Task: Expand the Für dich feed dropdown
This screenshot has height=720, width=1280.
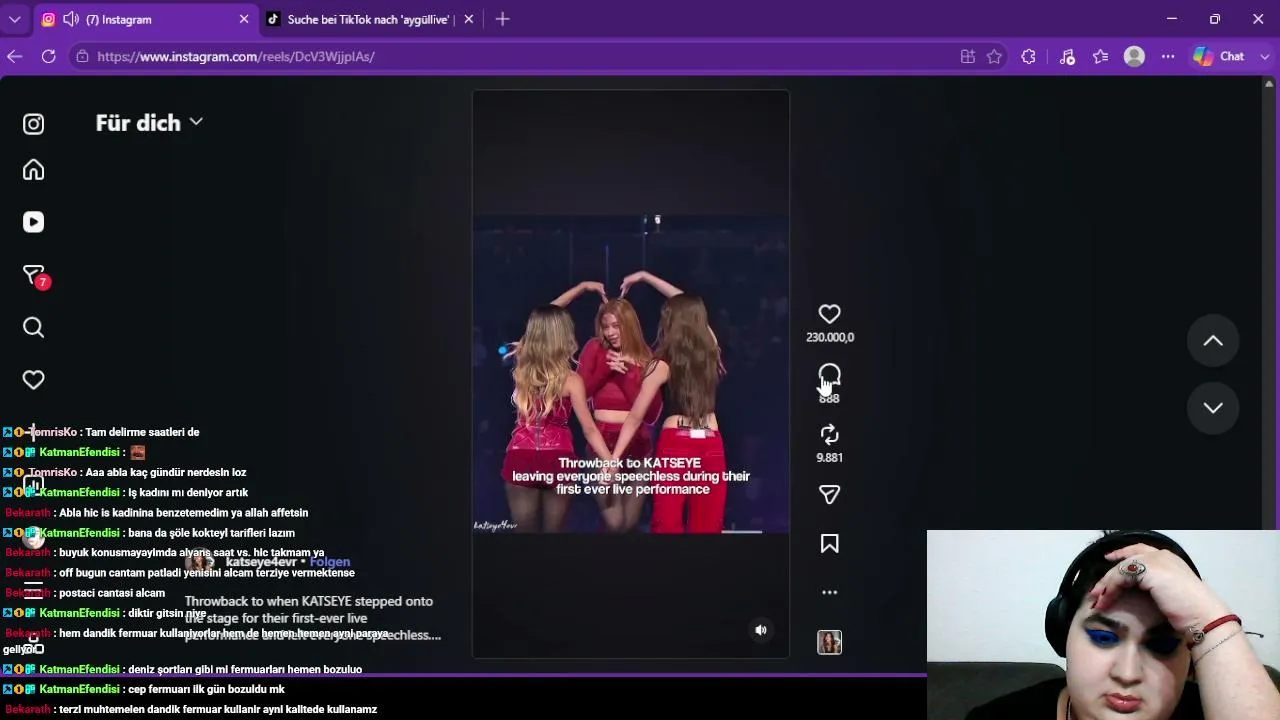Action: tap(196, 122)
